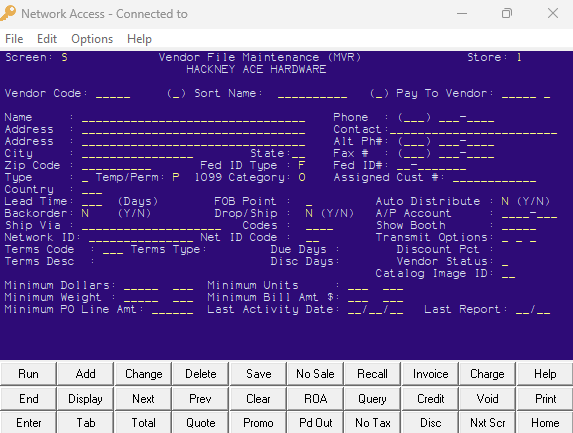573x433 pixels.
Task: Click the Fed ID# field
Action: coord(432,166)
